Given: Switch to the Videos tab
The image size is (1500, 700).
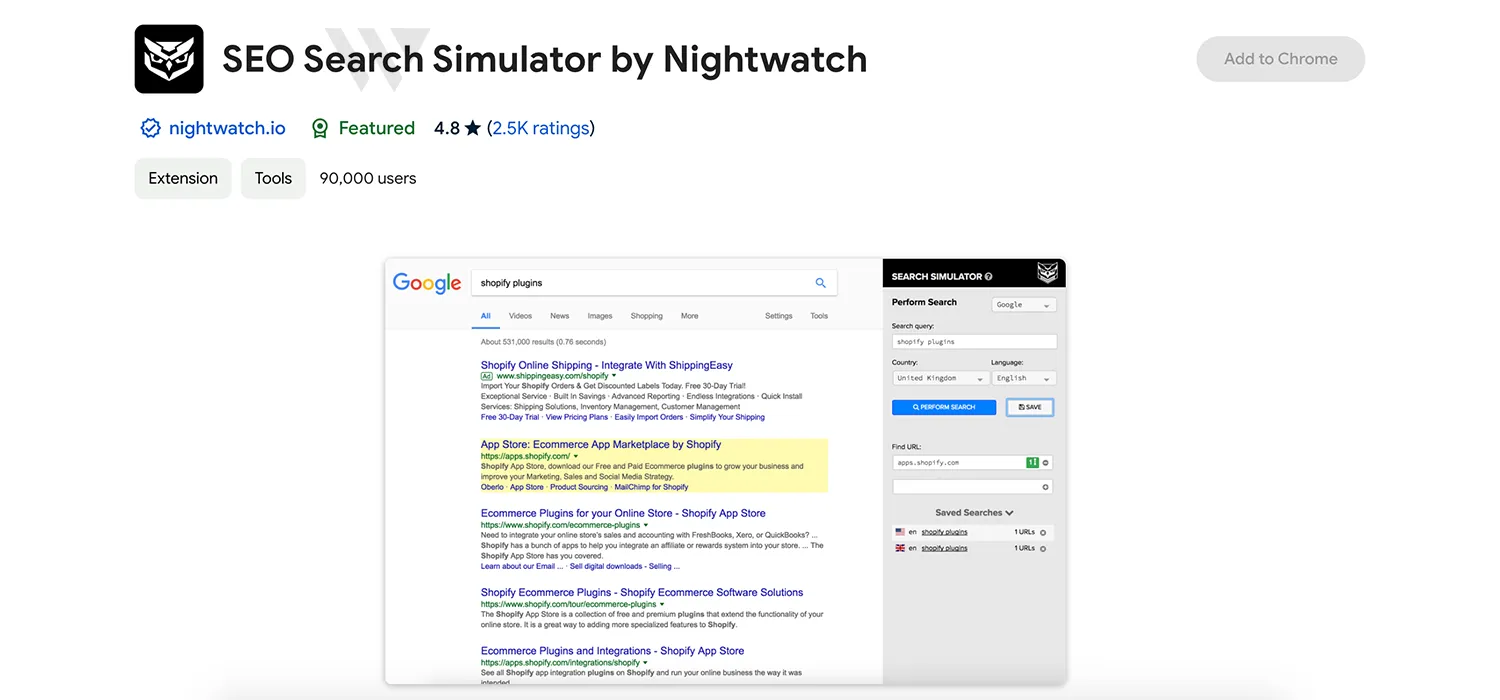Looking at the screenshot, I should (520, 316).
